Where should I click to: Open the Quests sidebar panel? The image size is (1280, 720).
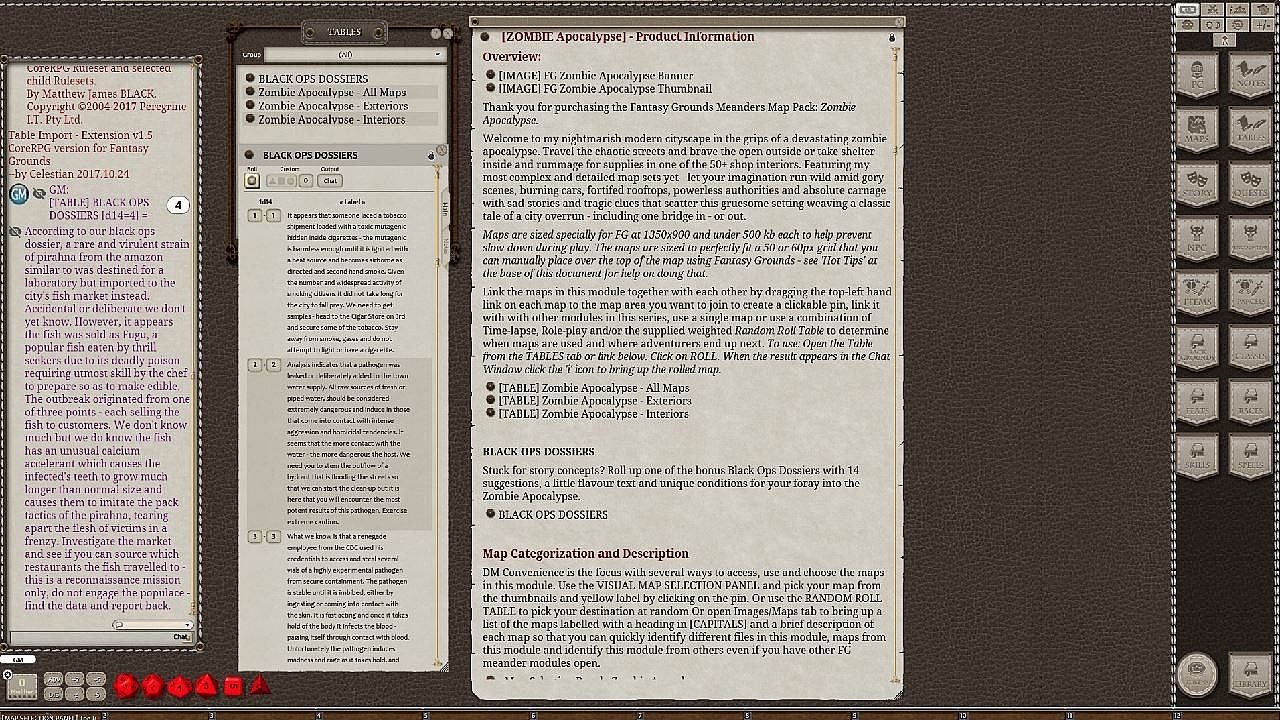point(1249,183)
